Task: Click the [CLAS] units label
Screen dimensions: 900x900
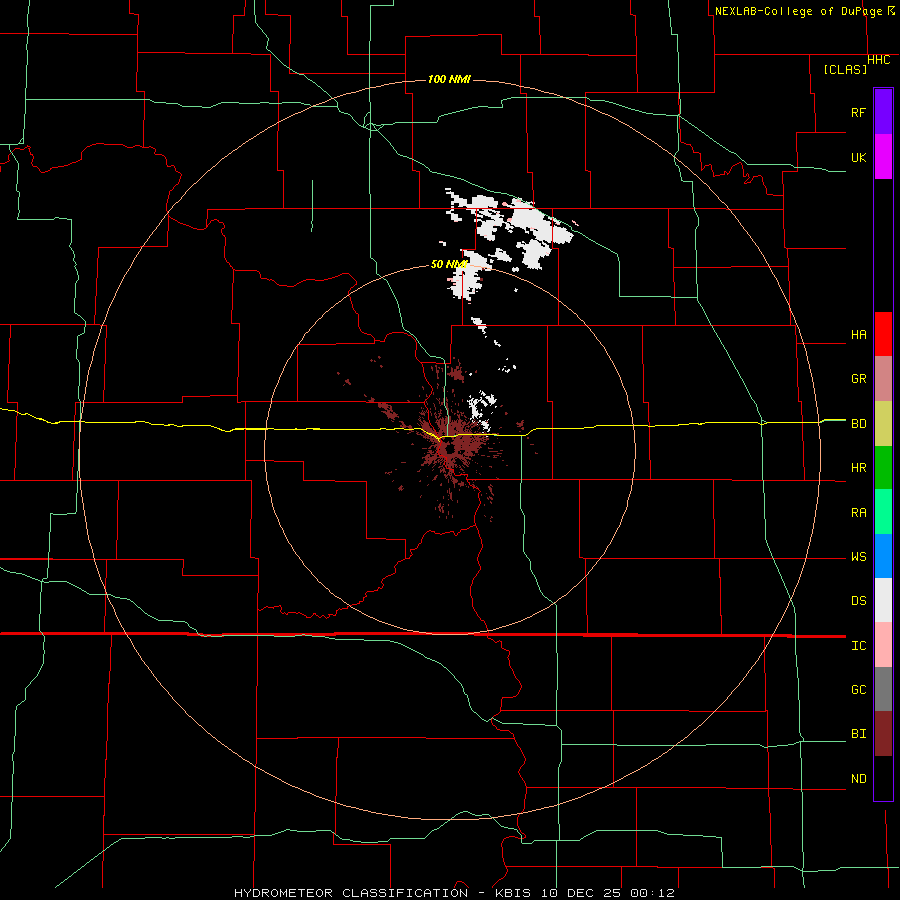Action: point(845,69)
